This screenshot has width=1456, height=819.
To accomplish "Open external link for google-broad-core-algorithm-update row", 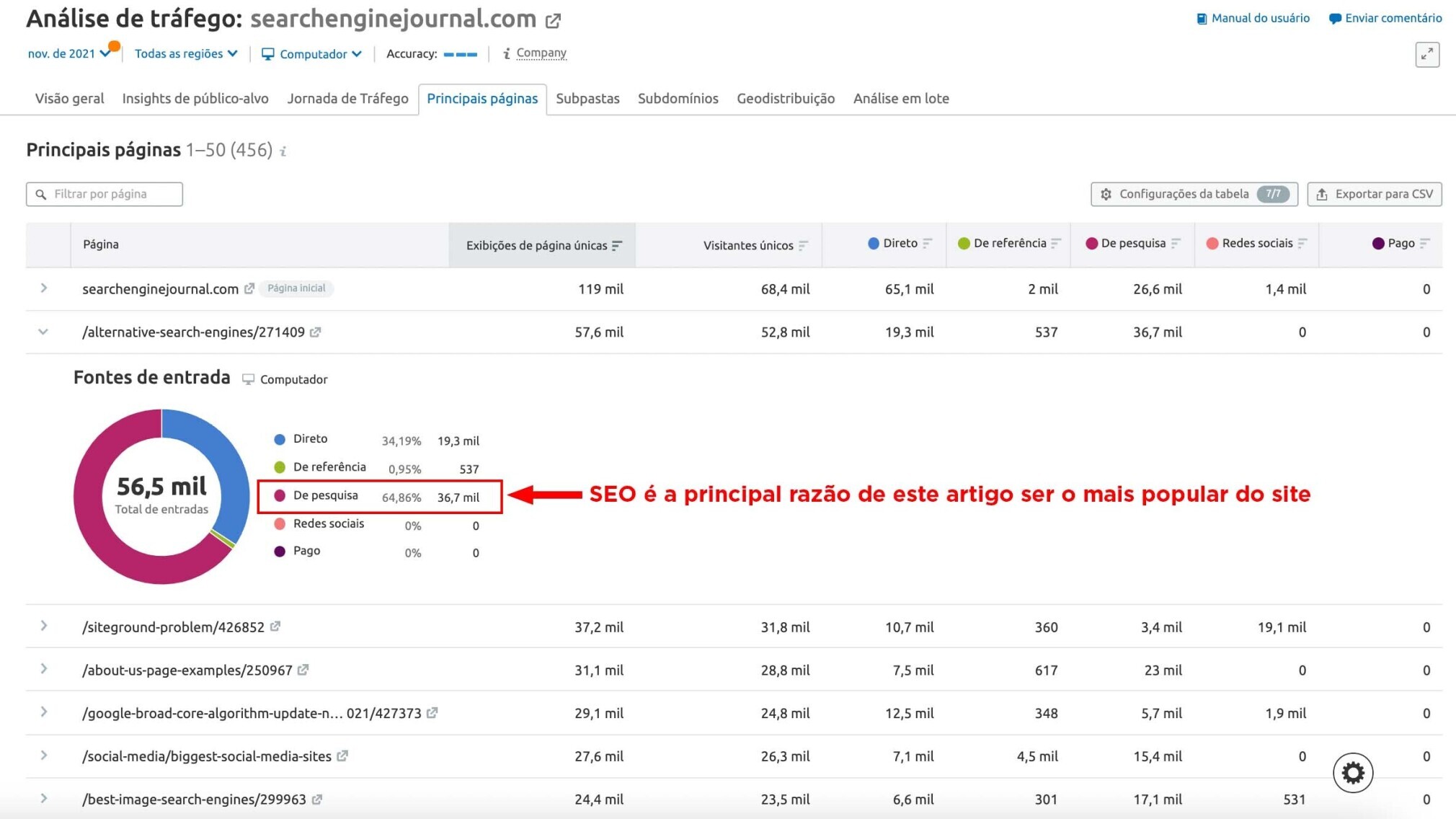I will tap(432, 713).
